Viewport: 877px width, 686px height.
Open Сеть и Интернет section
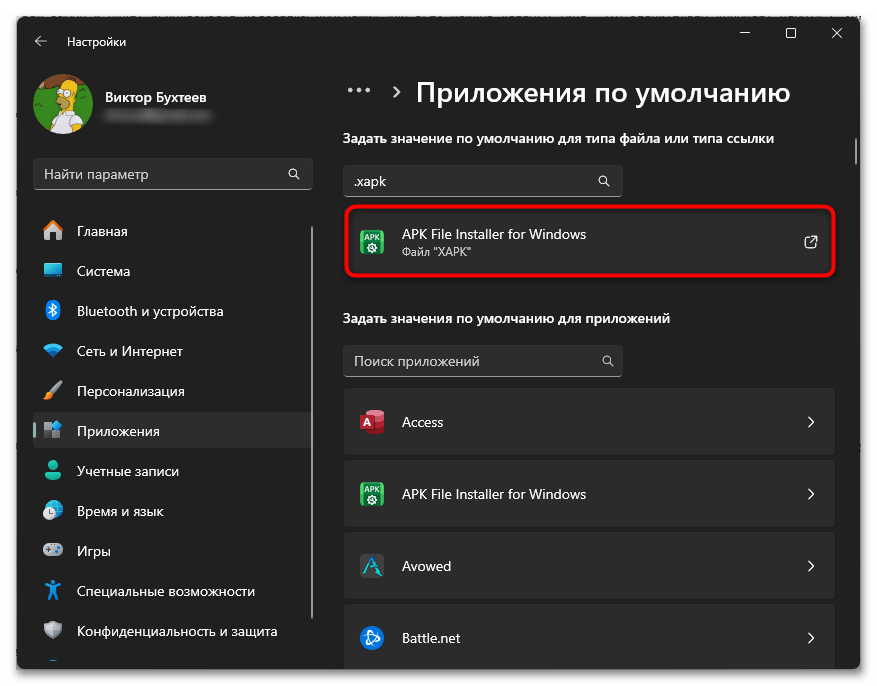pos(172,351)
